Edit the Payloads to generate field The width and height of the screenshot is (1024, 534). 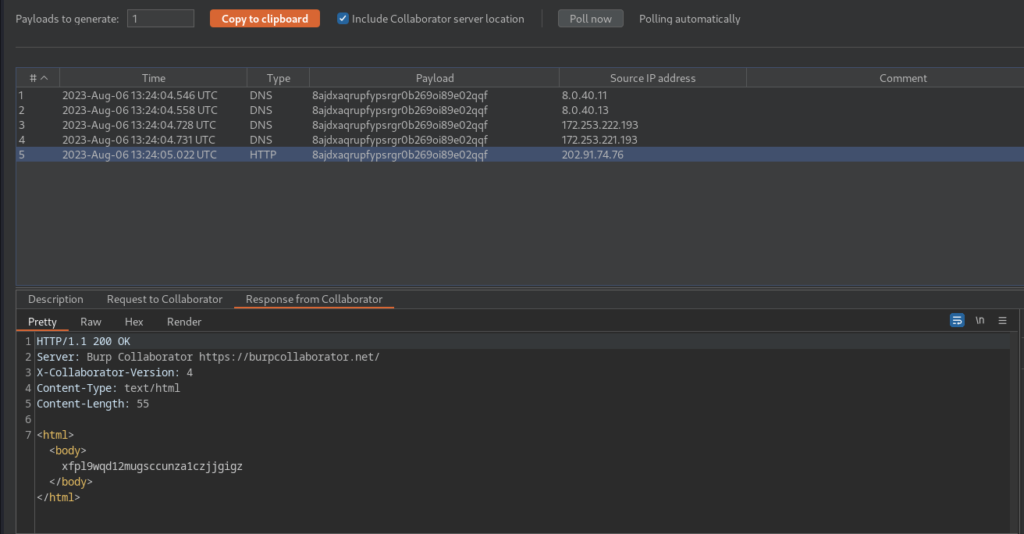point(161,18)
